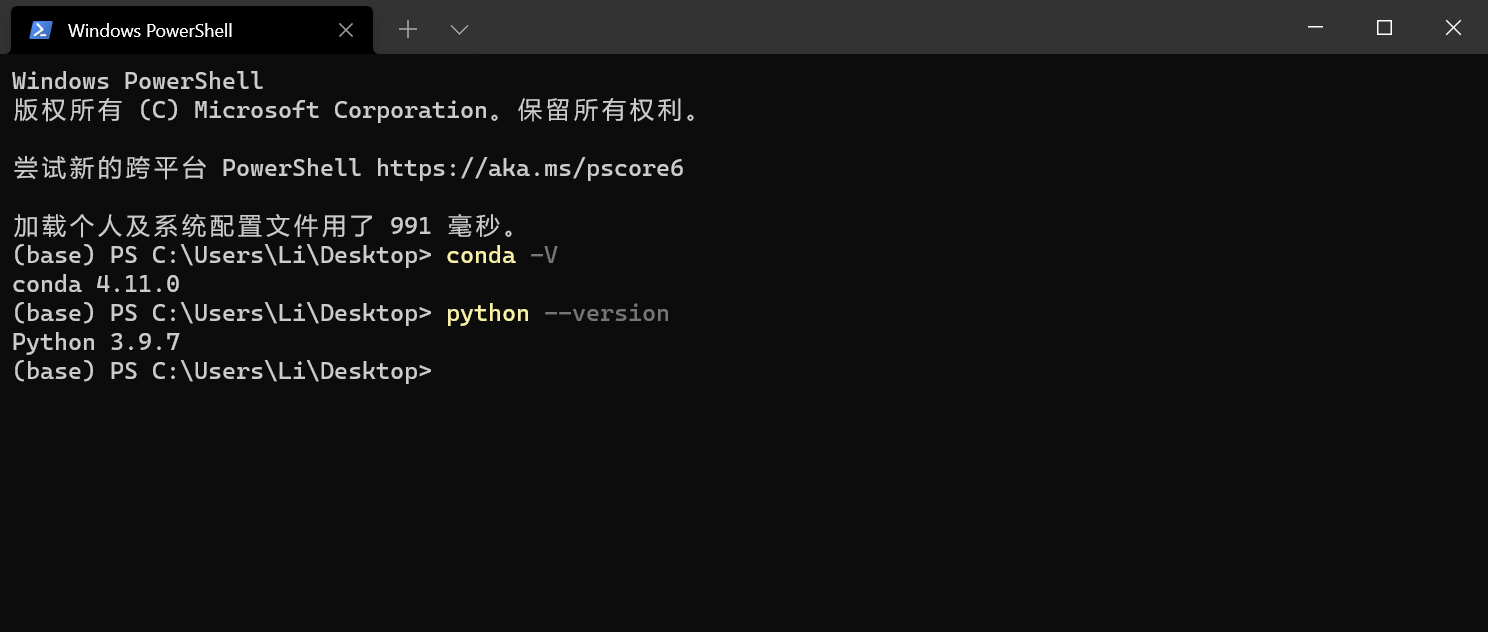Click the Python 3.9.7 version output

96,341
